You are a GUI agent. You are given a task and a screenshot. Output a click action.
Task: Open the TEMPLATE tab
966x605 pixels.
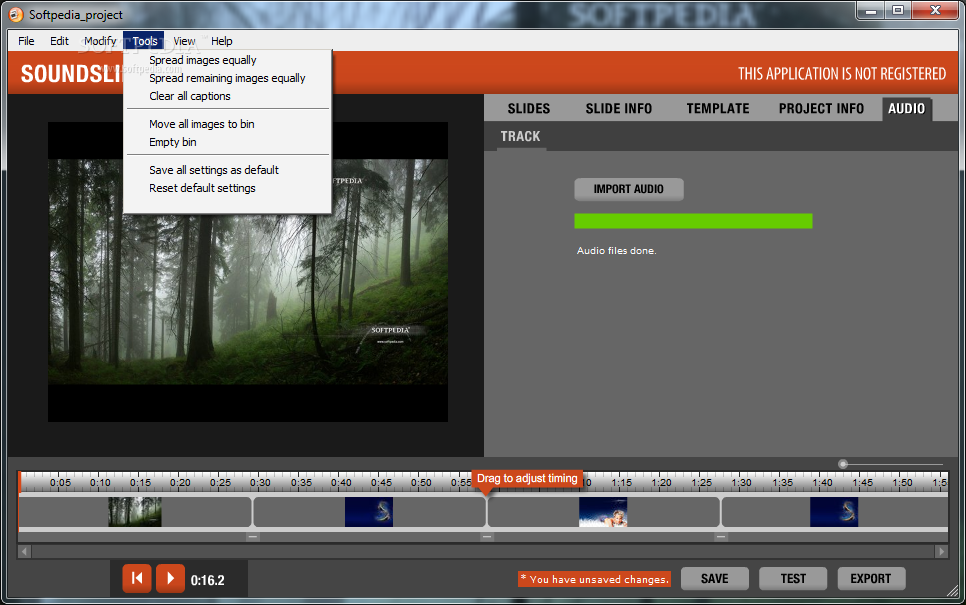click(718, 108)
